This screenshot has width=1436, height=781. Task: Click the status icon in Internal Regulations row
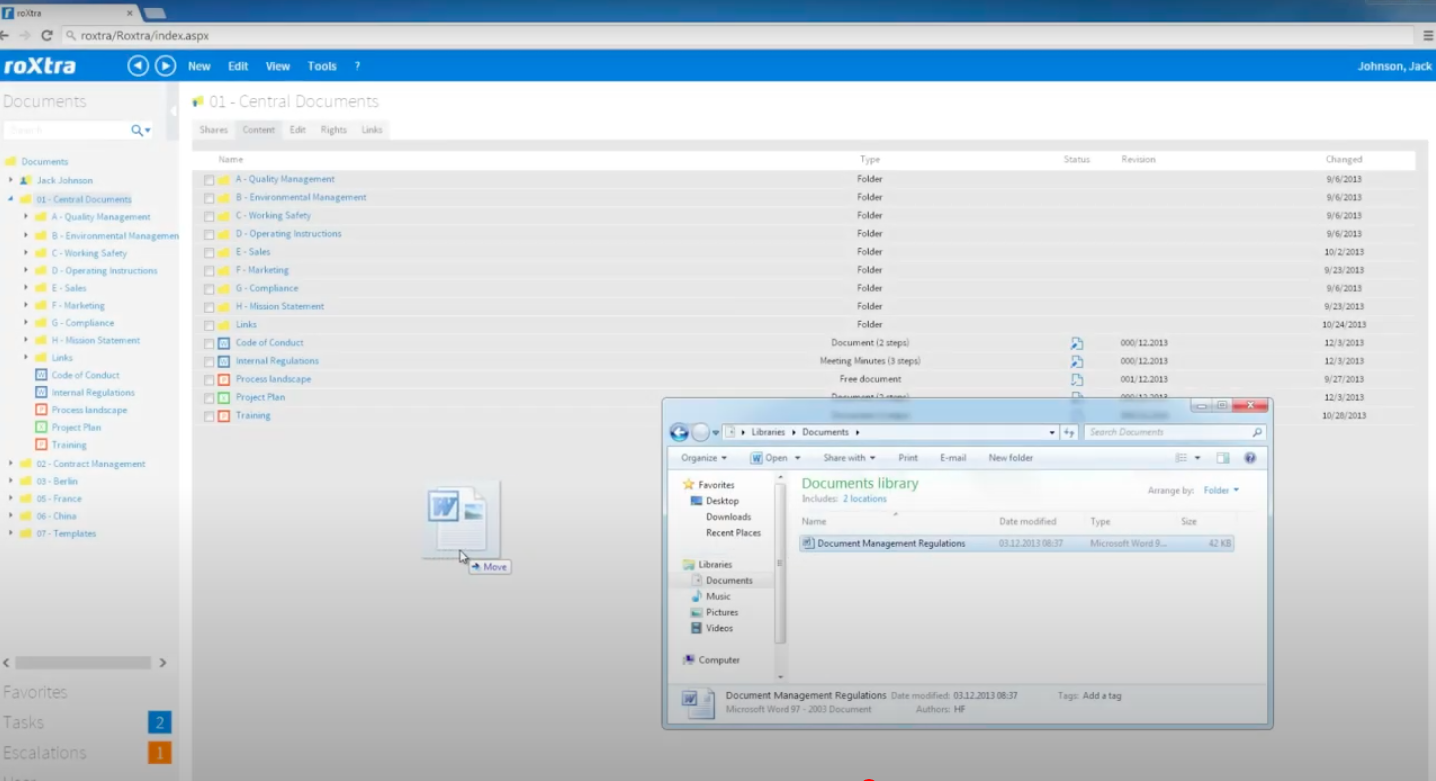[x=1077, y=361]
